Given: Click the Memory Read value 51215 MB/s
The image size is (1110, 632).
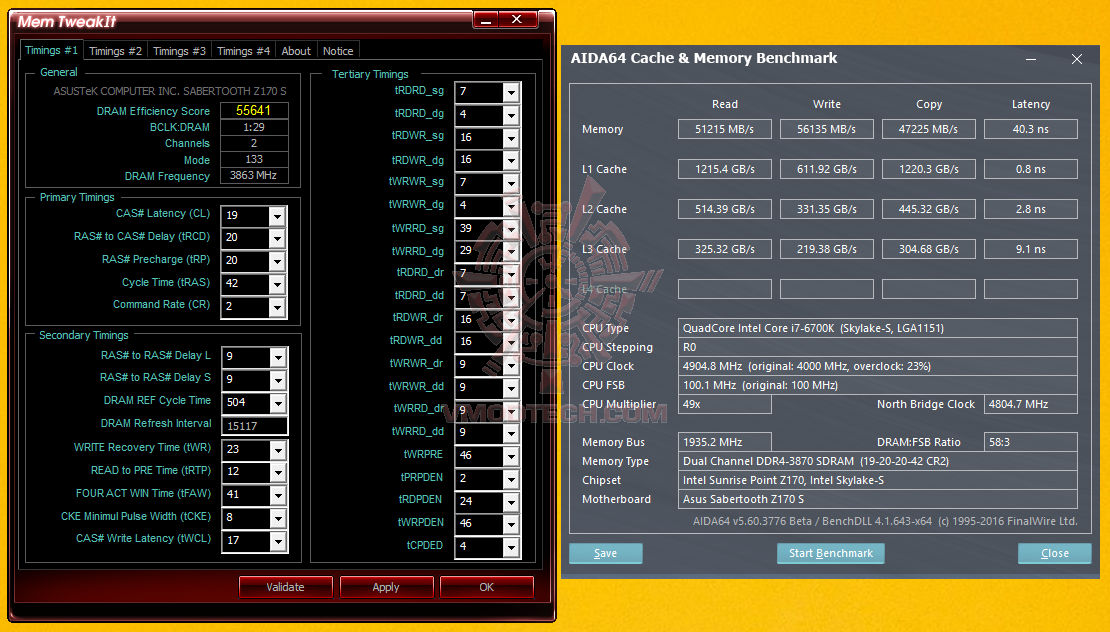Looking at the screenshot, I should pos(724,130).
